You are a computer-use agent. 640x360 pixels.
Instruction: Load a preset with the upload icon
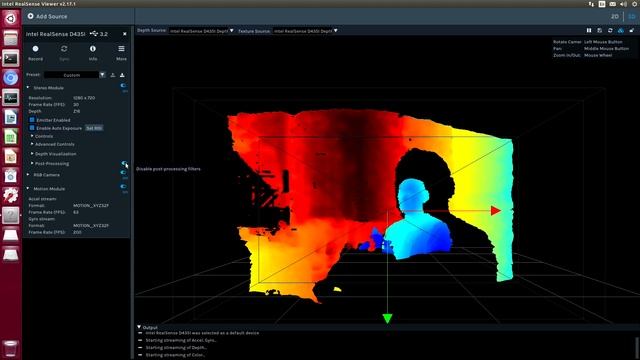click(113, 75)
